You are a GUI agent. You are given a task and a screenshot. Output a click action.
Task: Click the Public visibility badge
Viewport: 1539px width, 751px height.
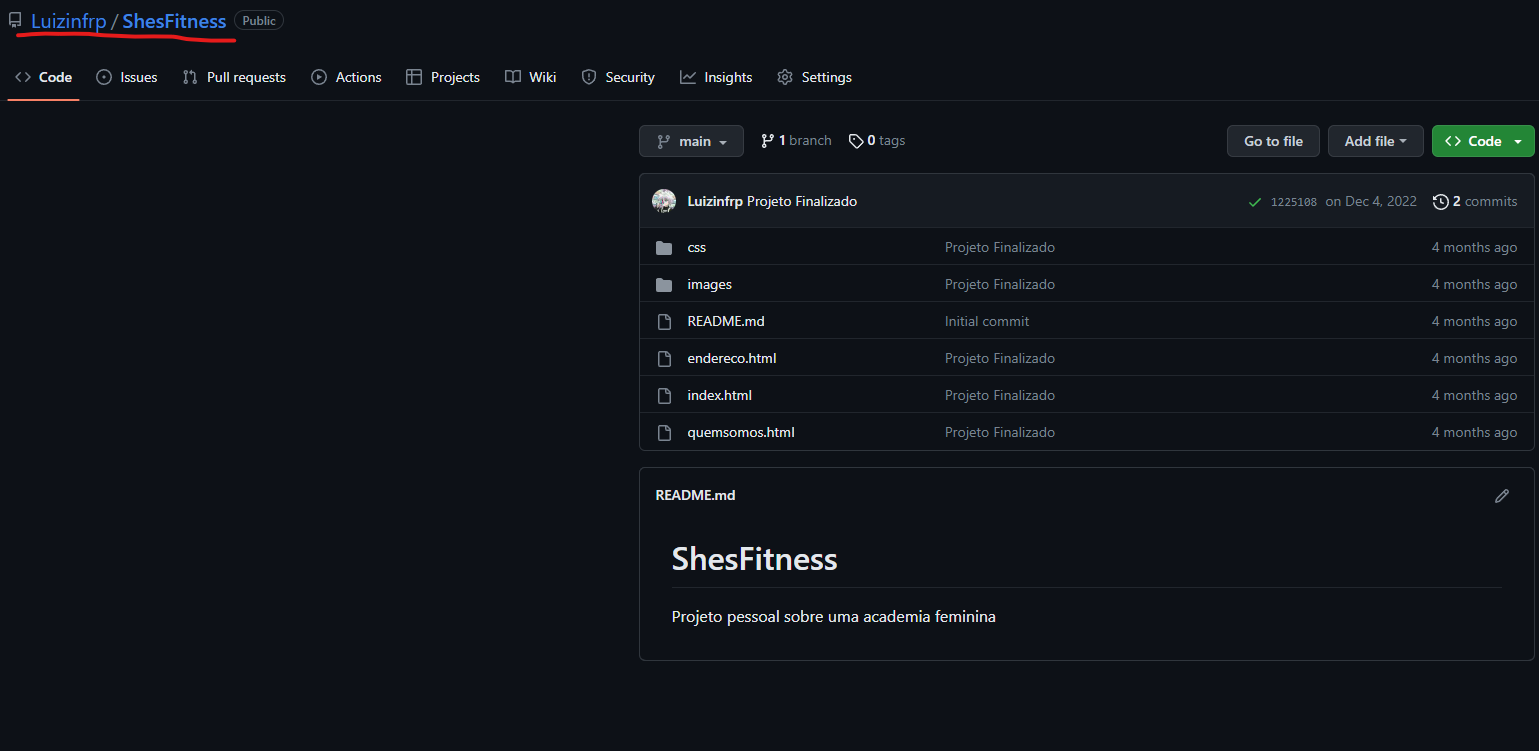pos(259,20)
